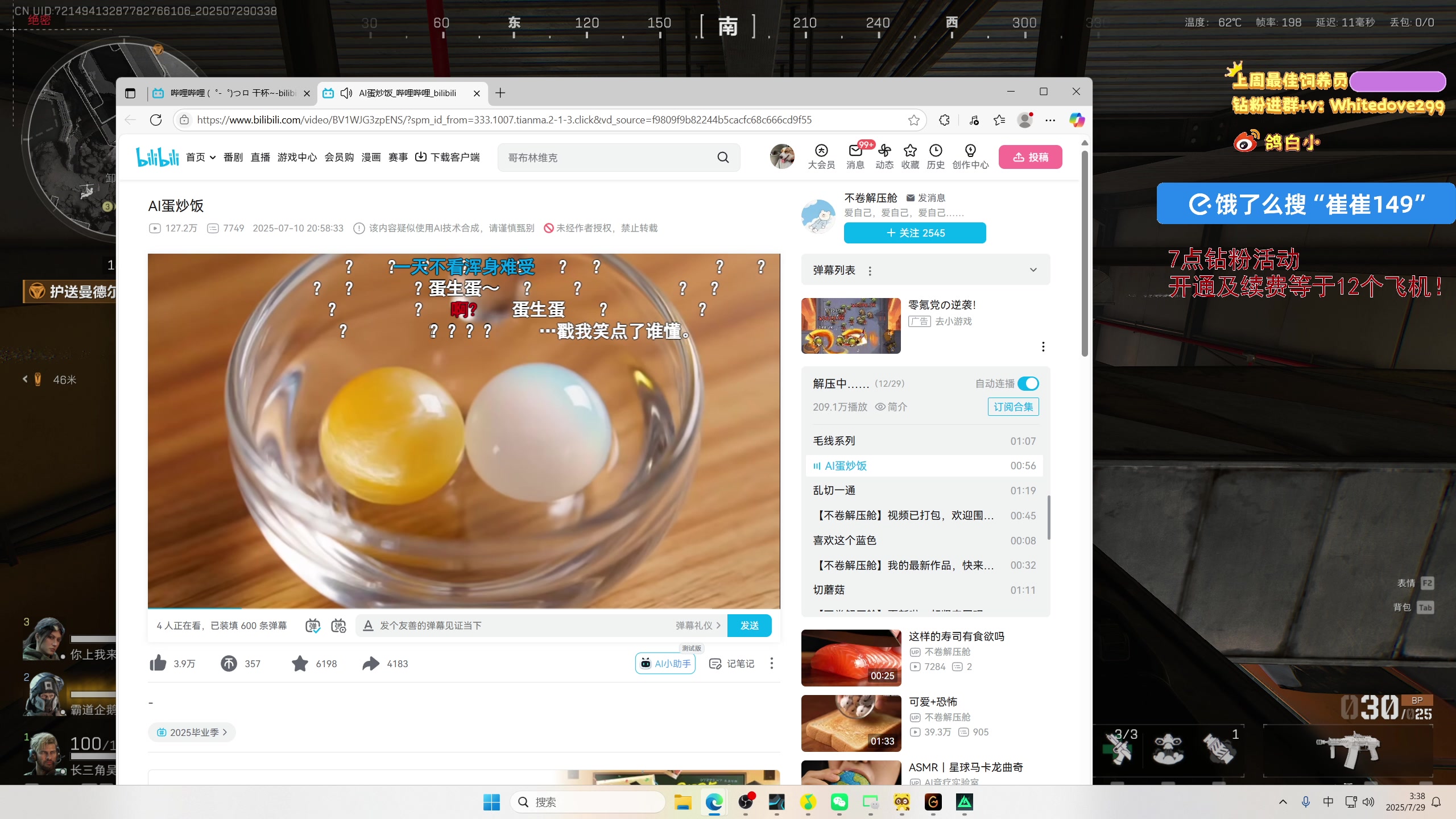The height and width of the screenshot is (819, 1456).
Task: Open the 消息 messages icon
Action: click(855, 157)
